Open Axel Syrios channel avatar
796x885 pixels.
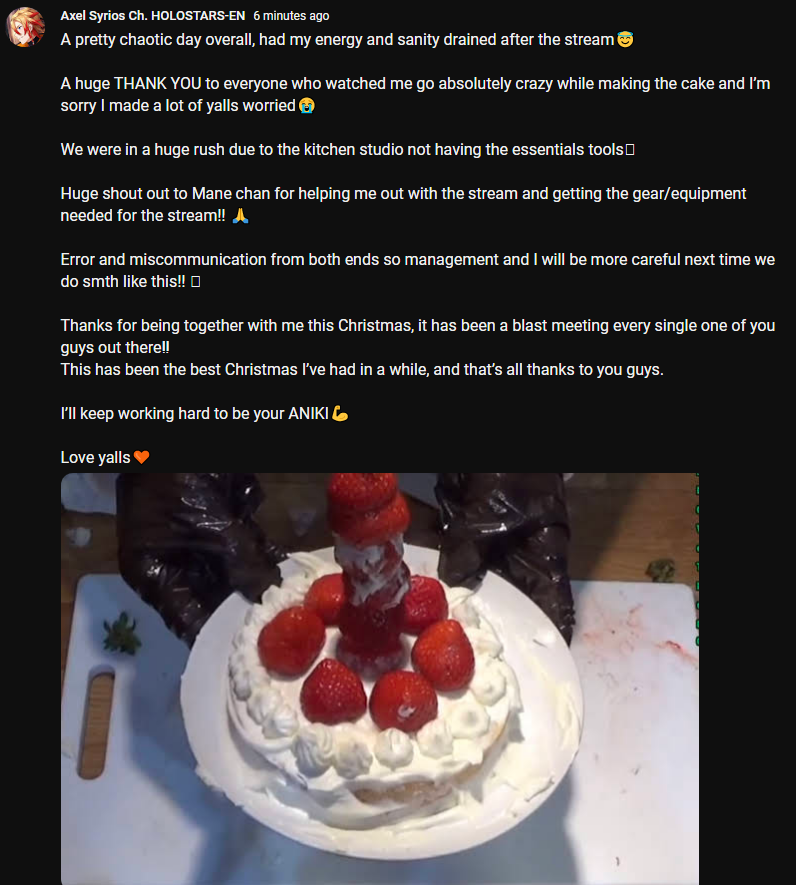click(25, 27)
